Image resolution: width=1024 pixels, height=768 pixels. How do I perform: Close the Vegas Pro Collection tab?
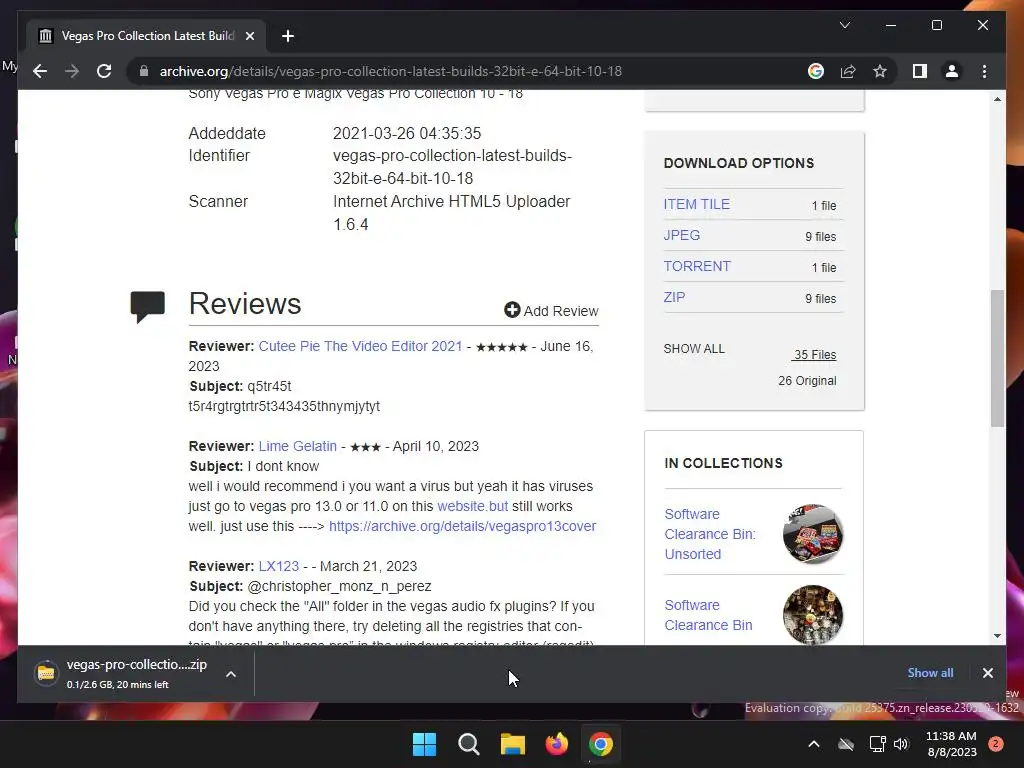(249, 36)
